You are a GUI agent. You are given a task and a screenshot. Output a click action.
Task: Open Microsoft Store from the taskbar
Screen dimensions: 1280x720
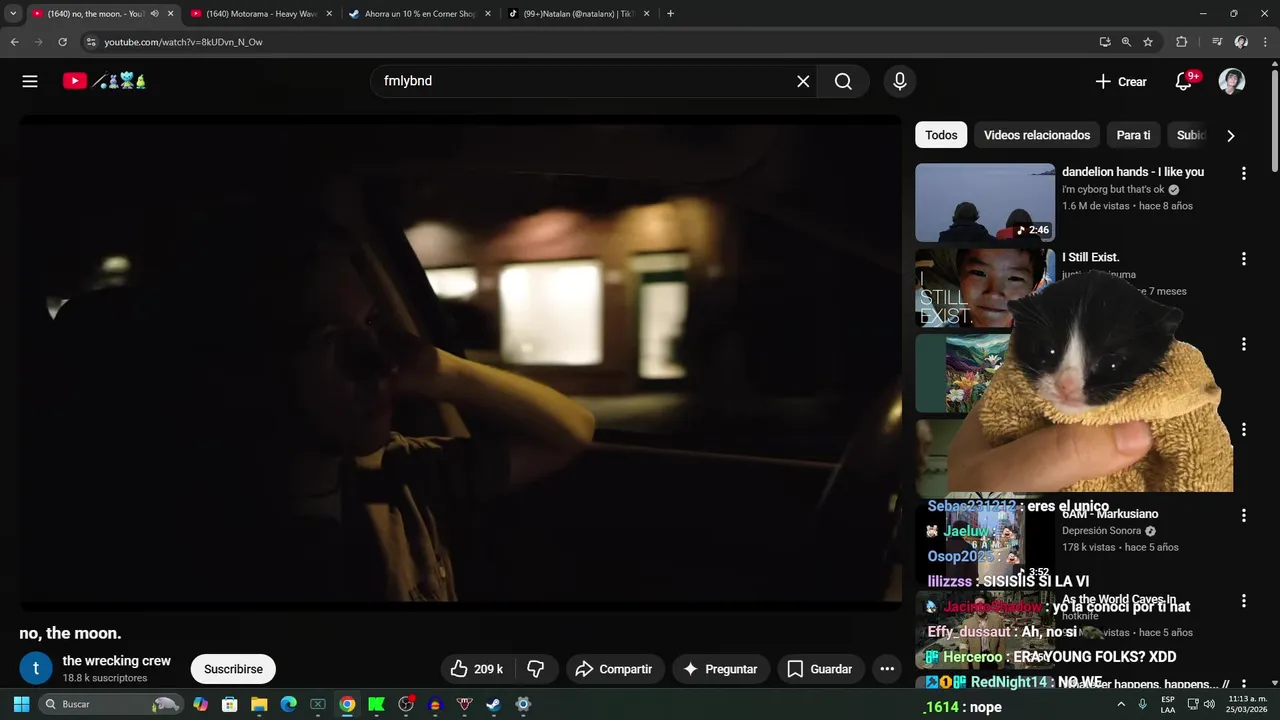tap(230, 704)
